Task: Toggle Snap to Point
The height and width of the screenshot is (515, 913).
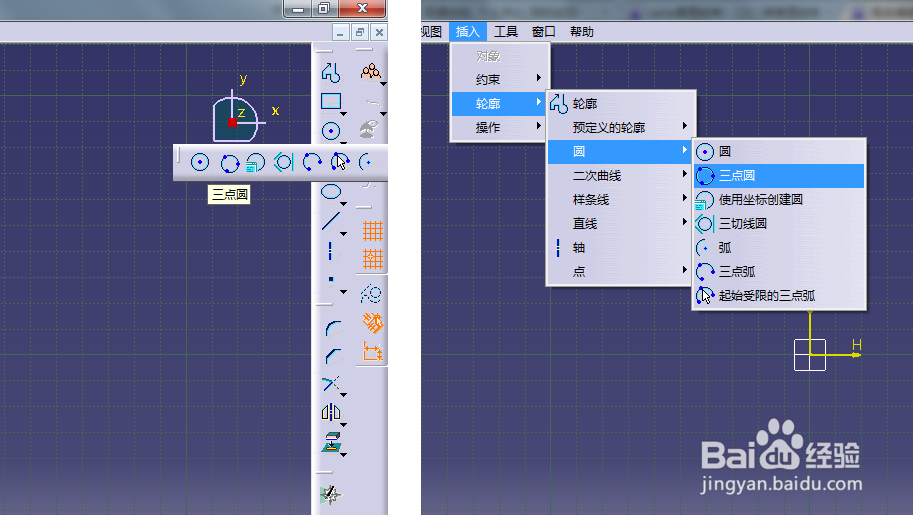Action: [373, 259]
